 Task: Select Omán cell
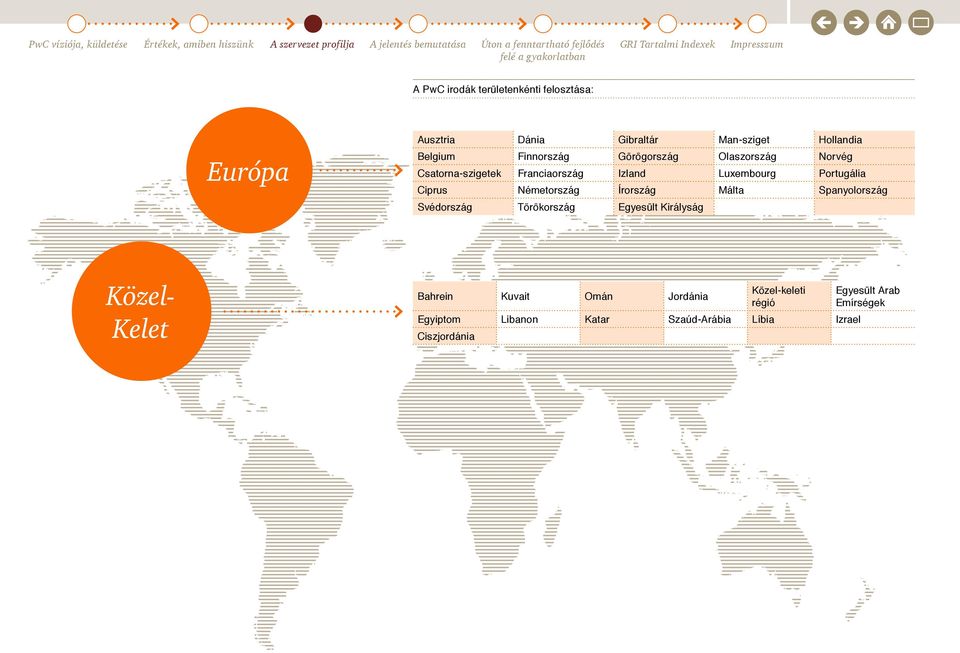621,296
